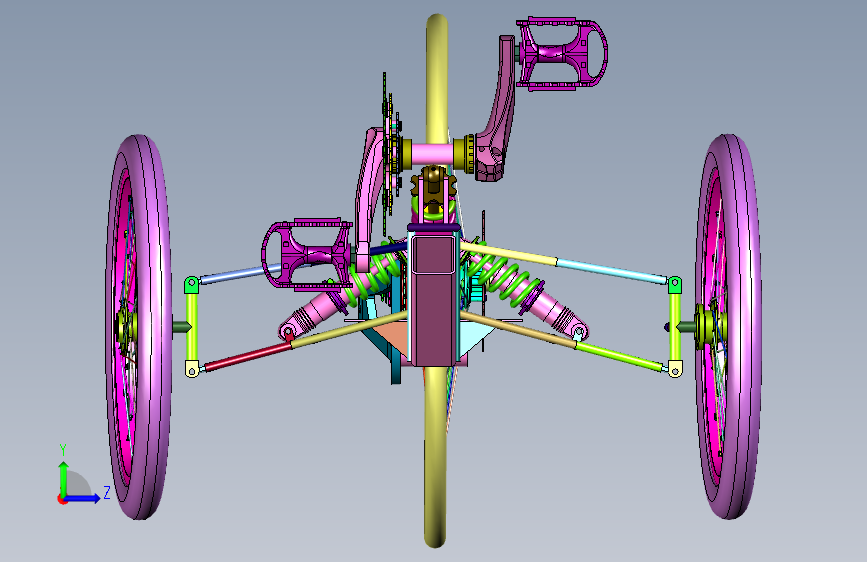Select the green top joint bracket on right upright
This screenshot has height=562, width=867.
point(675,285)
